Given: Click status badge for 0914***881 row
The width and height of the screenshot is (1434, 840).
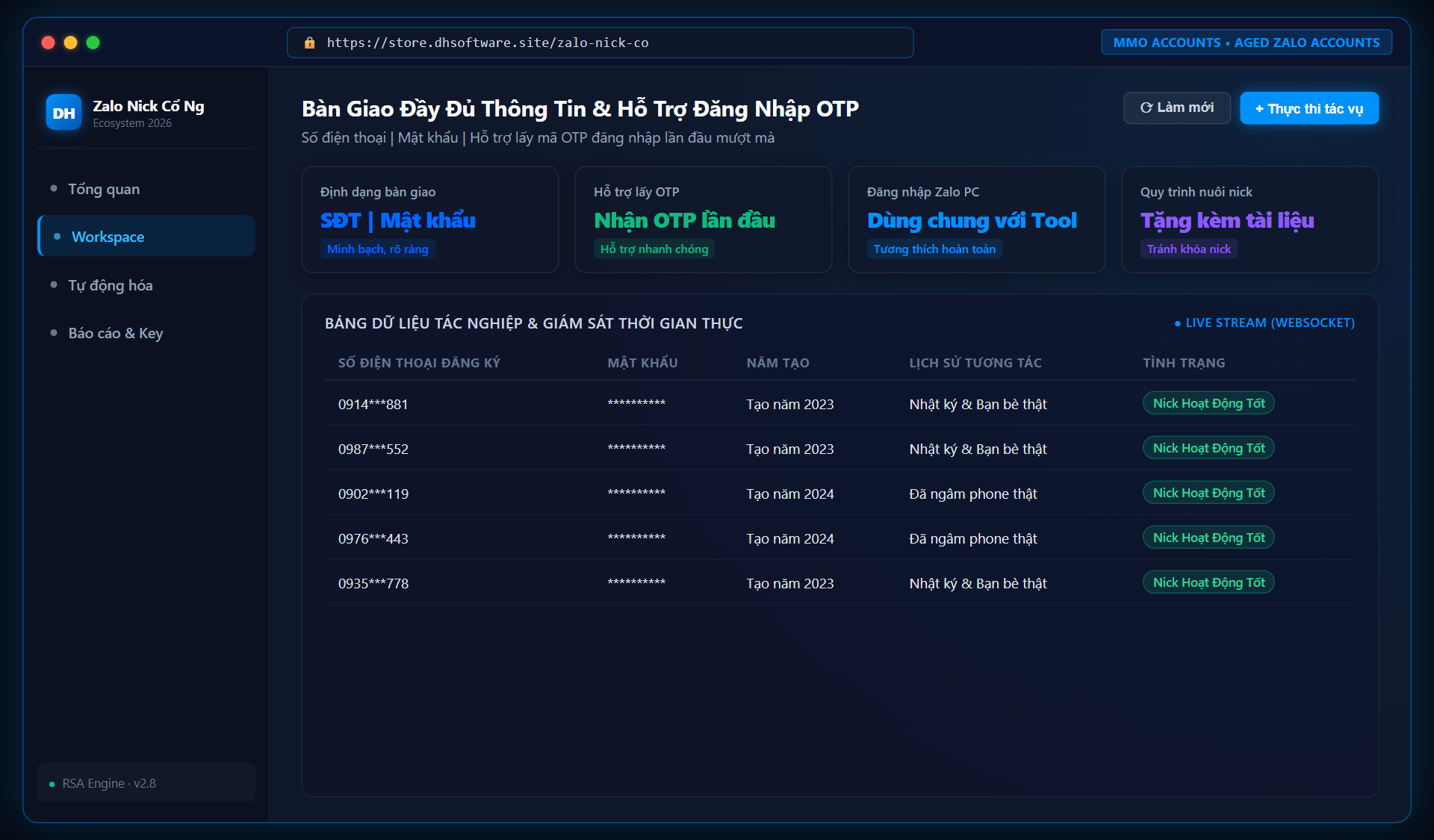Looking at the screenshot, I should (1208, 403).
